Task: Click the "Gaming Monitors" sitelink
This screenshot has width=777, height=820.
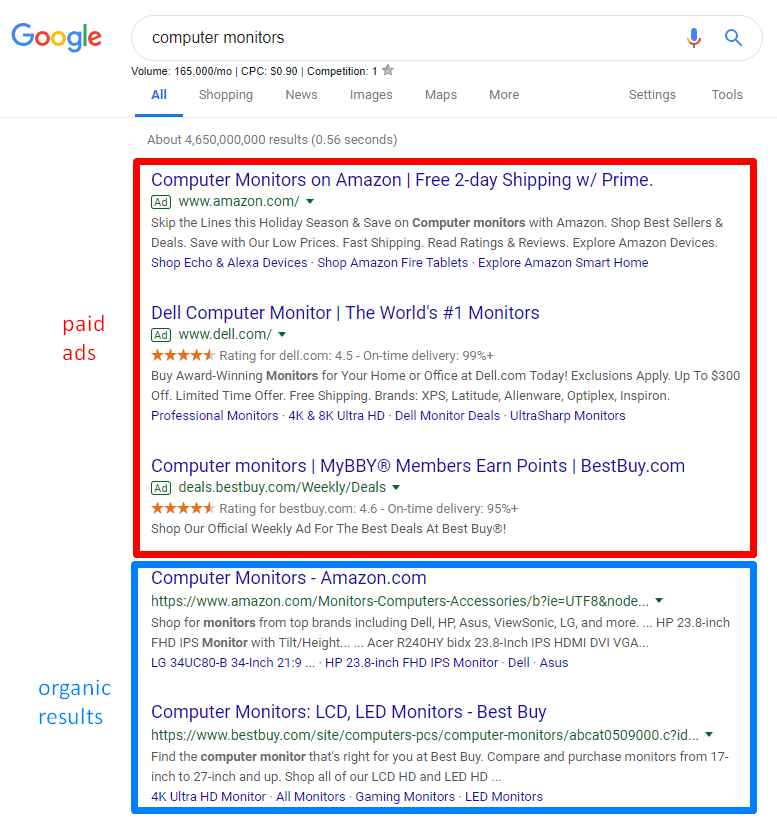Action: [406, 797]
